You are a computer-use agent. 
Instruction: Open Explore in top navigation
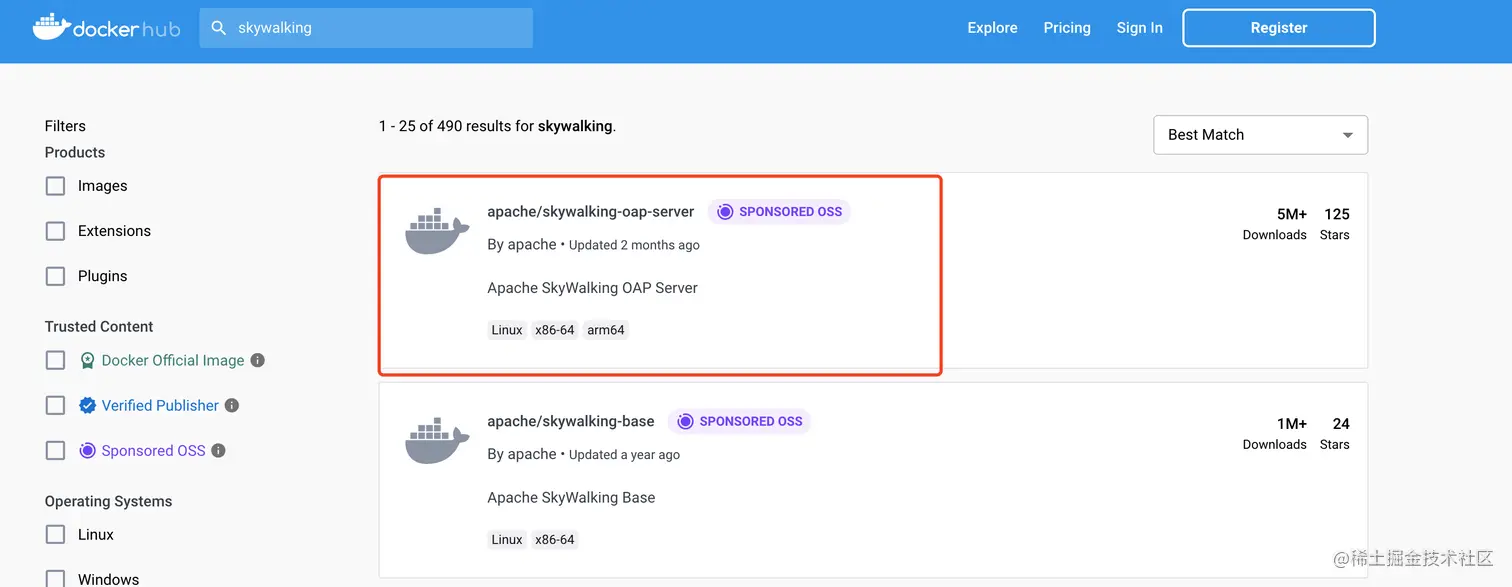coord(992,28)
